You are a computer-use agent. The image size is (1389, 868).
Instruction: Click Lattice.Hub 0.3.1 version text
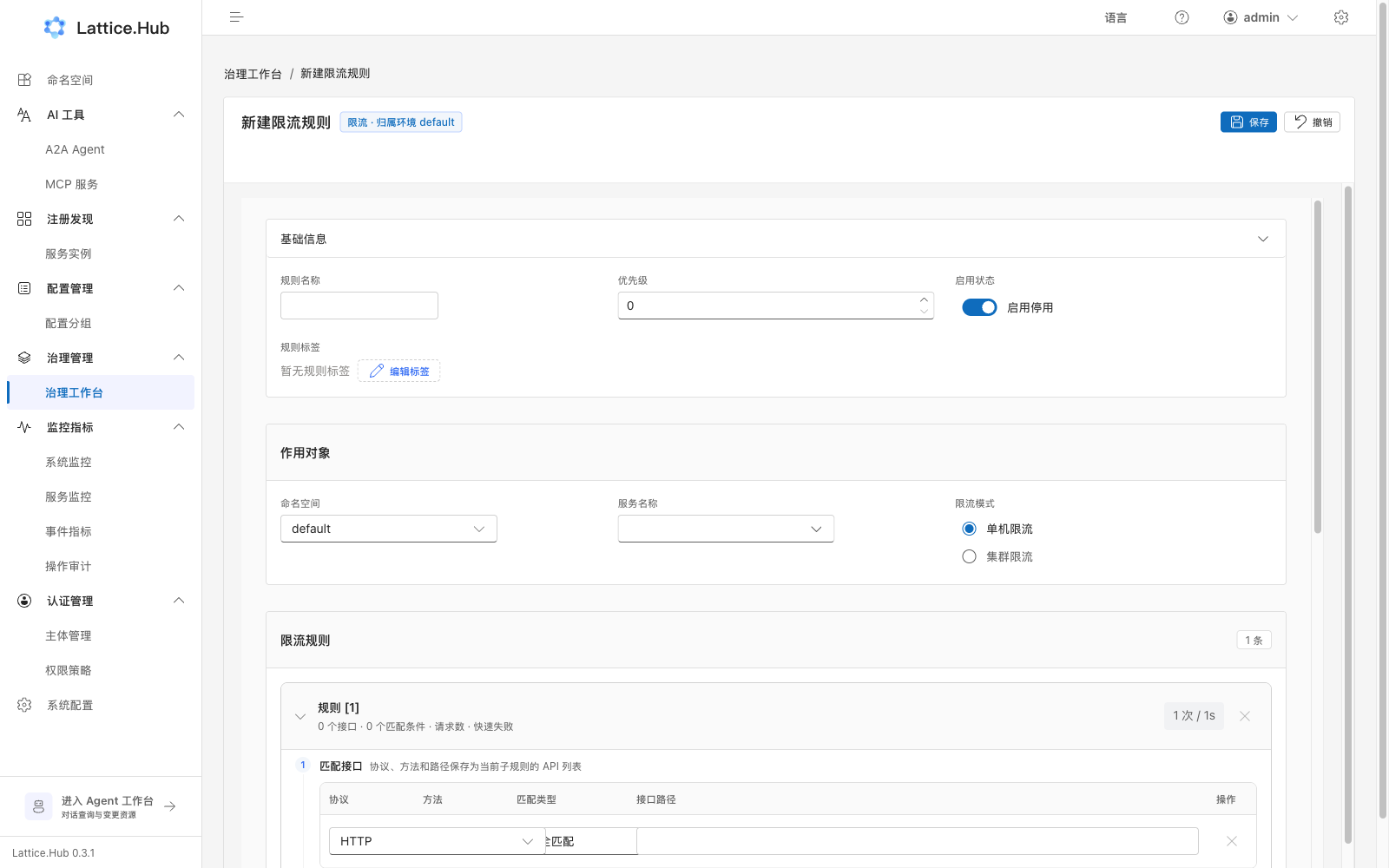tap(54, 853)
